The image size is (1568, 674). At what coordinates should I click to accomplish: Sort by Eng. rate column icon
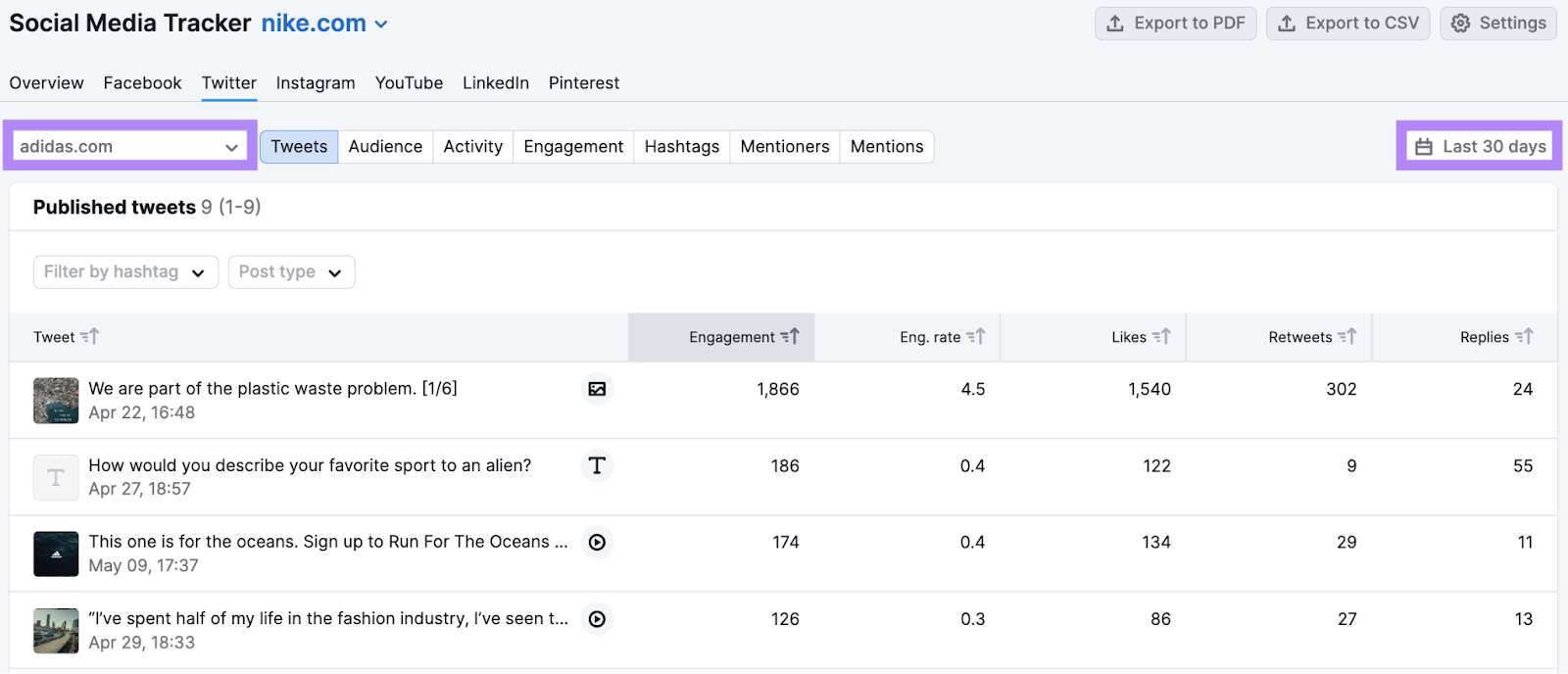tap(975, 337)
